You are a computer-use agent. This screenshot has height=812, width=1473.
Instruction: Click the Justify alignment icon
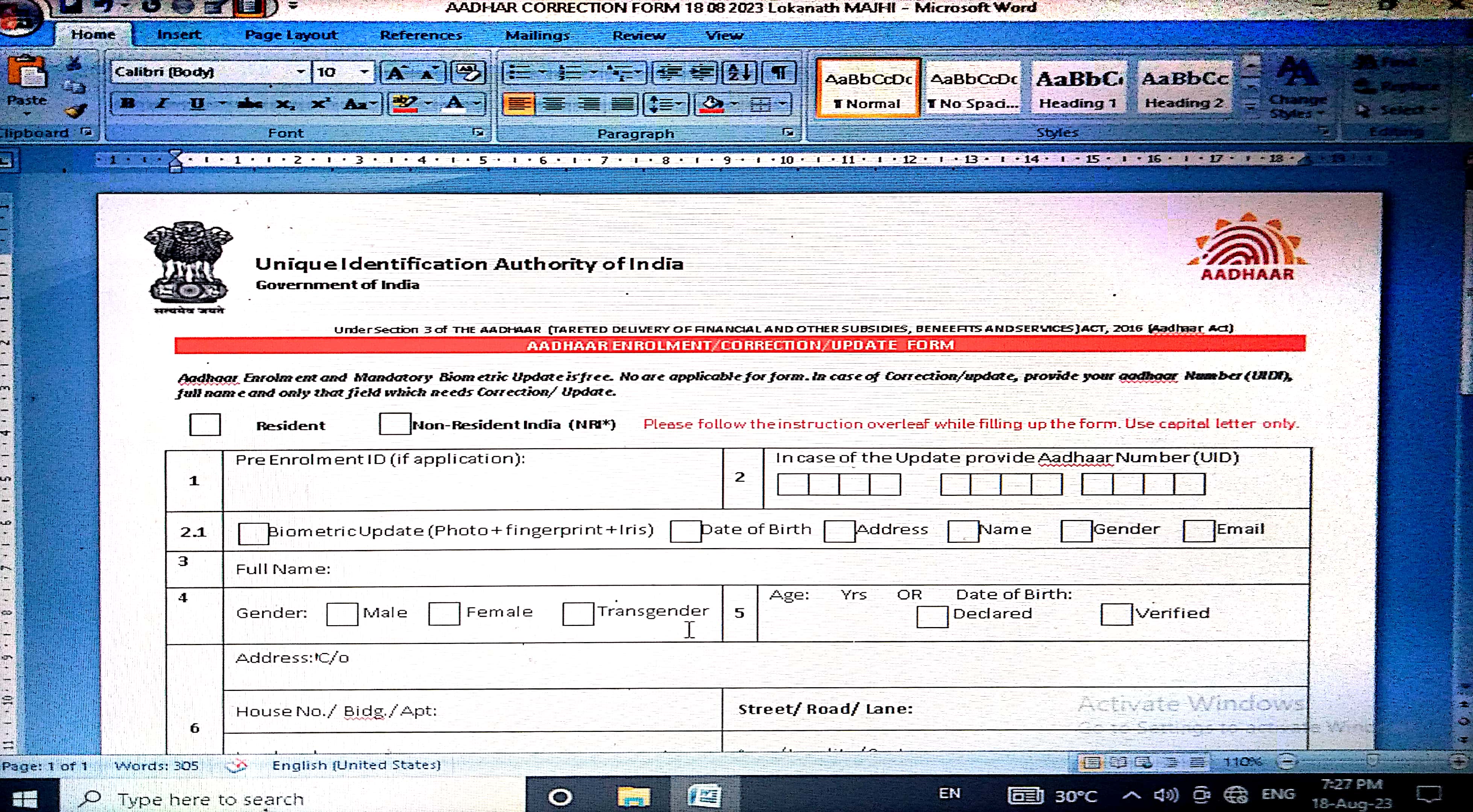622,104
